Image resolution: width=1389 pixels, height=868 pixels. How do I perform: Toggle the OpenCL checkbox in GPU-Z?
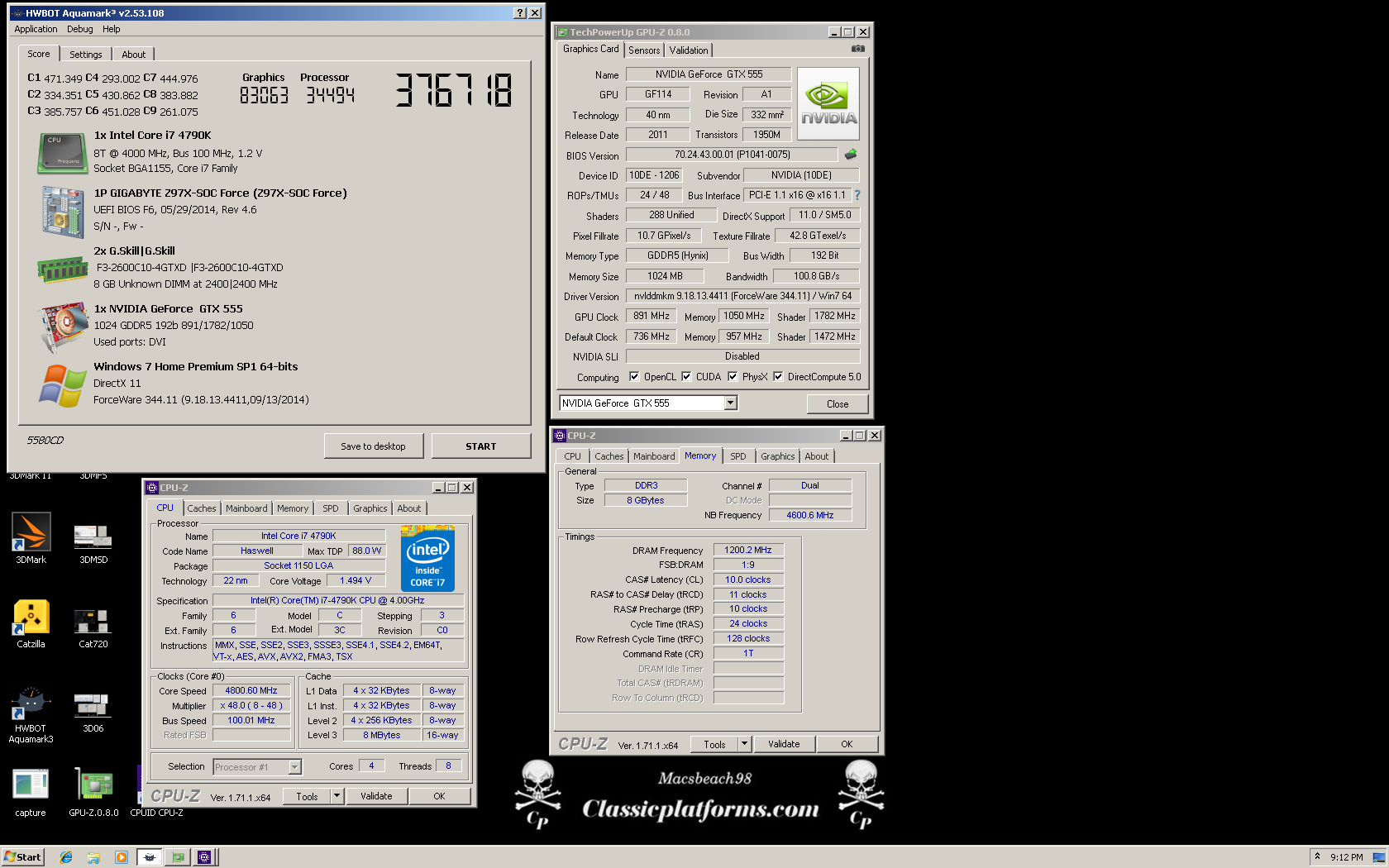[x=634, y=376]
